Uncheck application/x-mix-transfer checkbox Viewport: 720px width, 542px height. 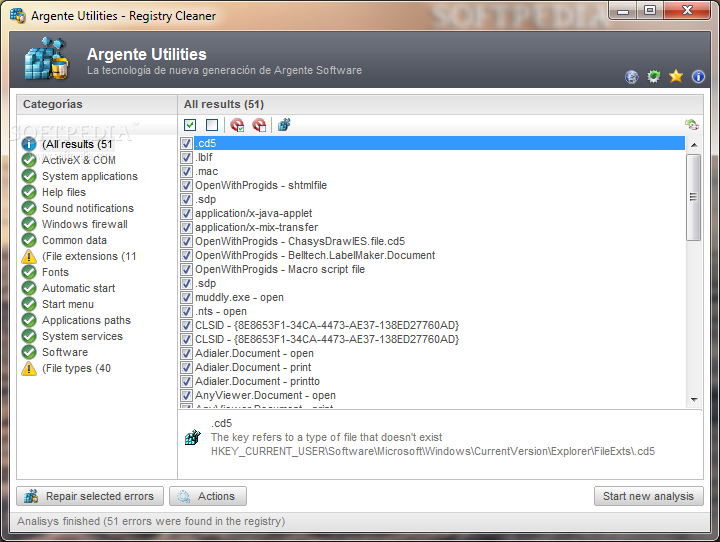(186, 227)
